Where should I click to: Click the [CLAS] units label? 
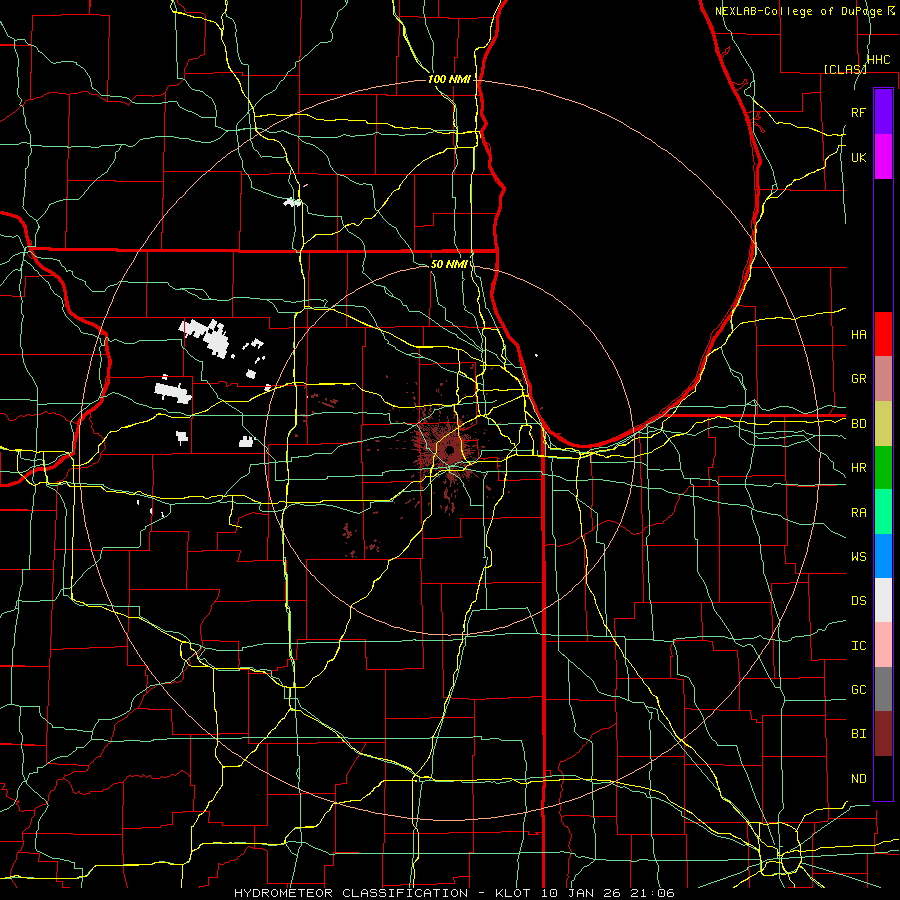[845, 69]
